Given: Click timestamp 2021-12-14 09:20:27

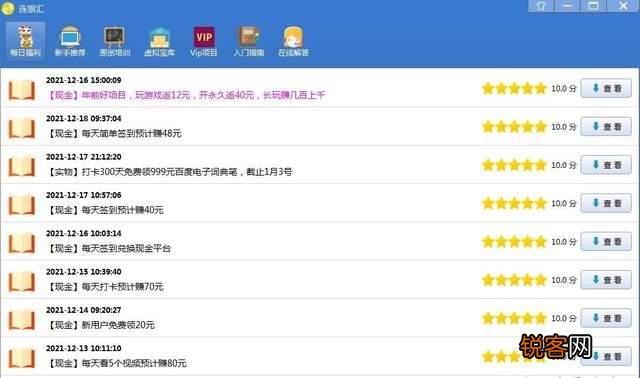Looking at the screenshot, I should [84, 310].
